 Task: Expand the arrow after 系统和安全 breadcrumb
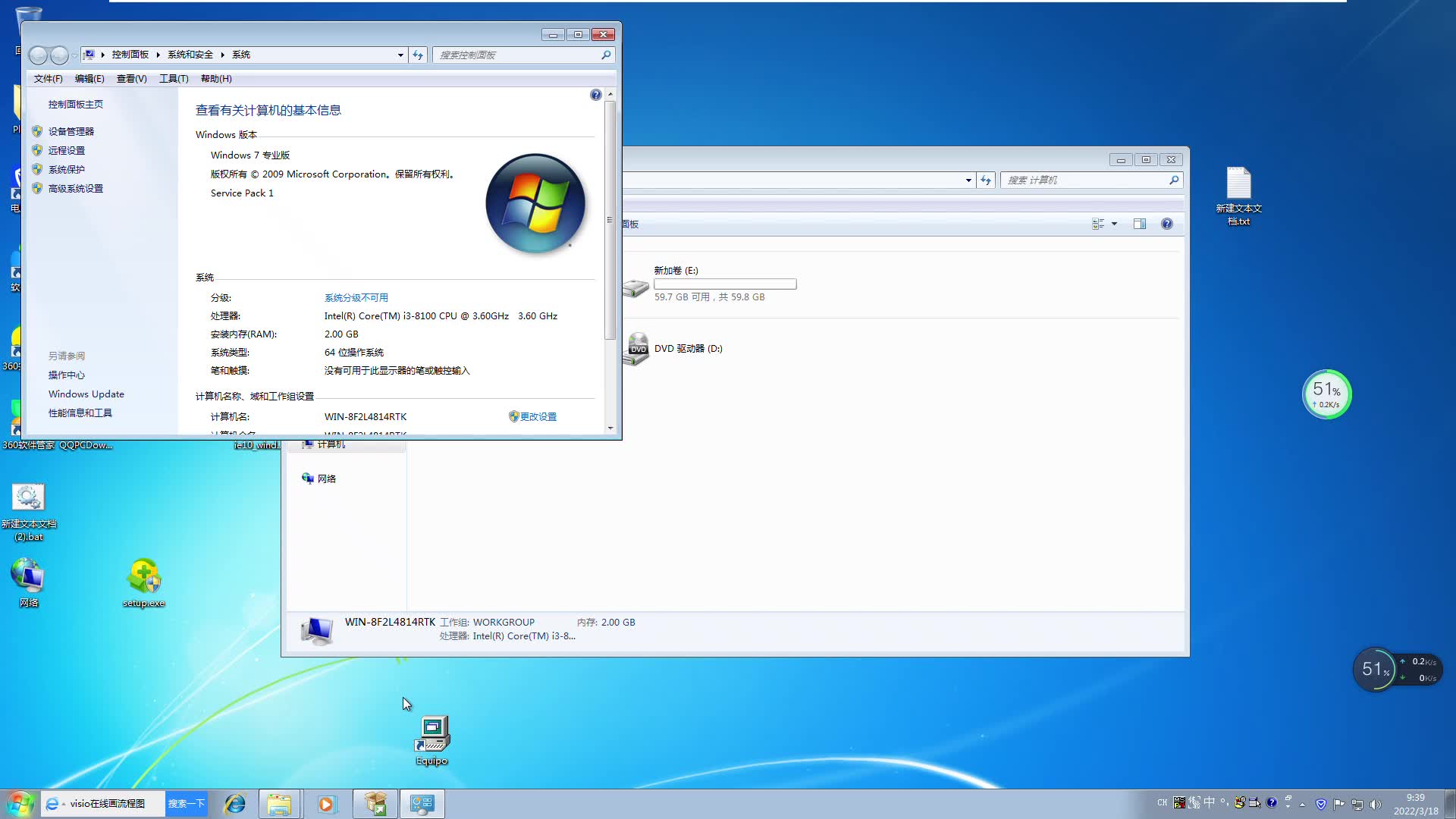[222, 55]
